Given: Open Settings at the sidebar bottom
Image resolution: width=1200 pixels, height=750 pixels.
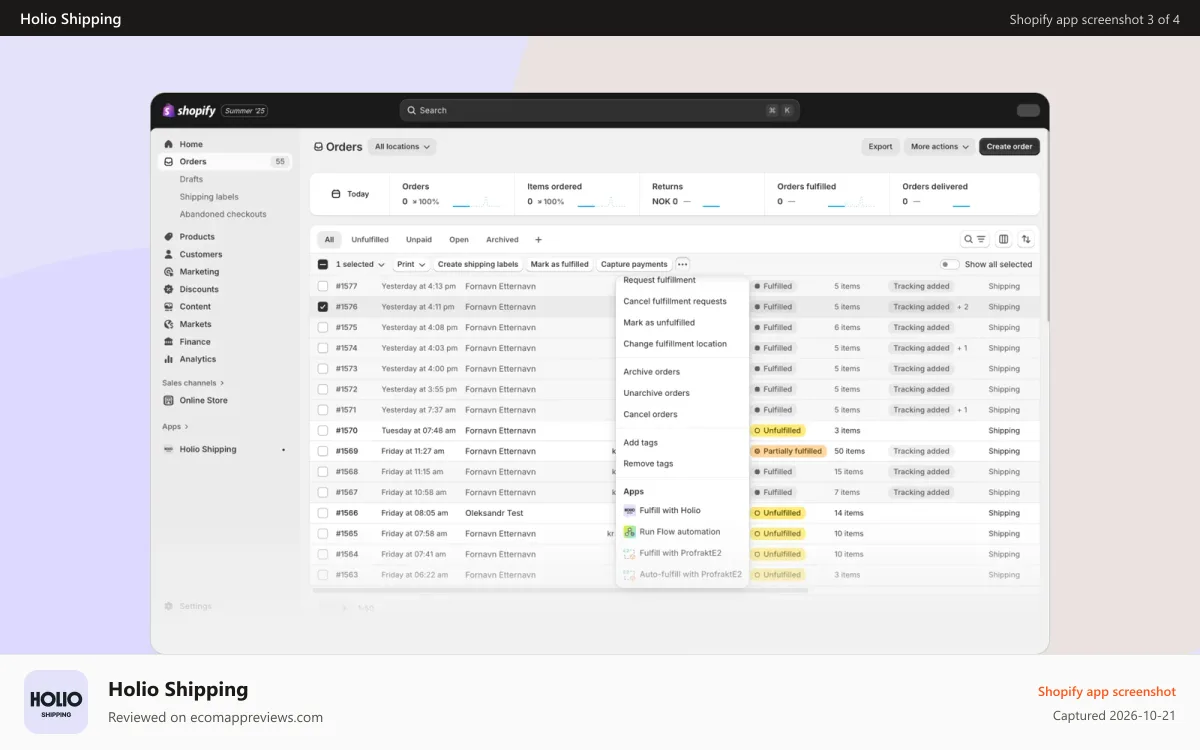Looking at the screenshot, I should (195, 606).
